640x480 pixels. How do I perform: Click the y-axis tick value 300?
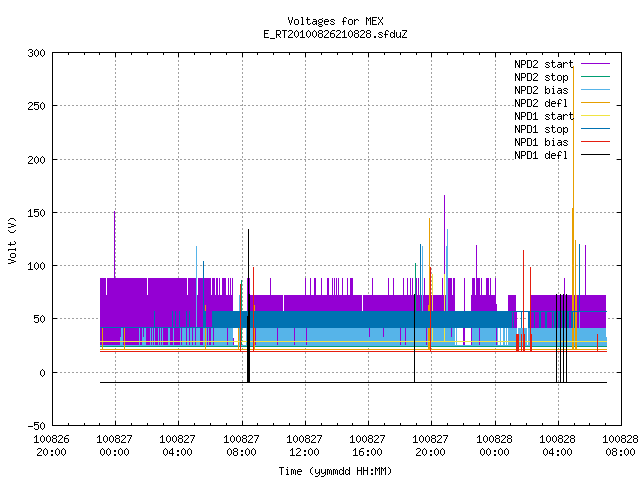click(x=36, y=53)
